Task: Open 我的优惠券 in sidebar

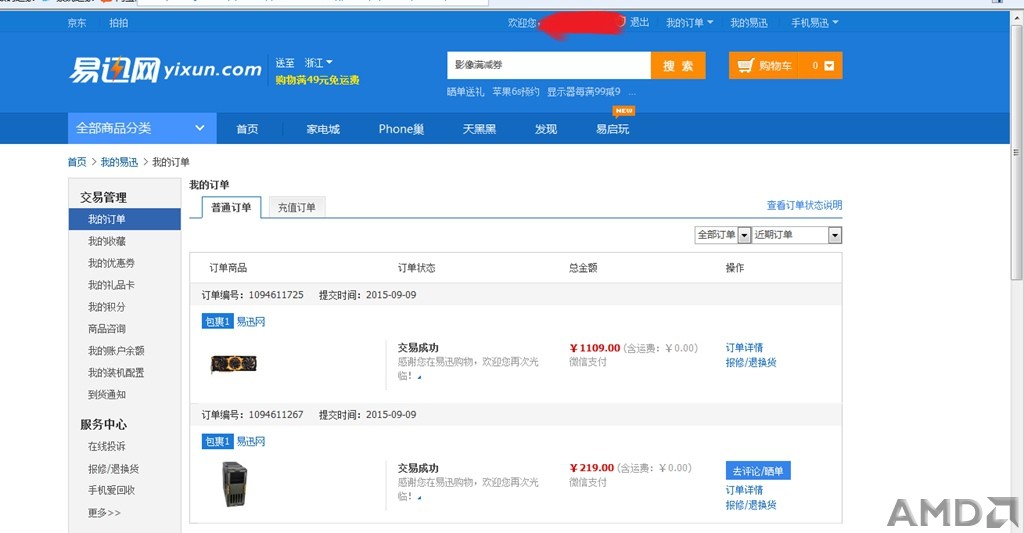Action: point(112,263)
